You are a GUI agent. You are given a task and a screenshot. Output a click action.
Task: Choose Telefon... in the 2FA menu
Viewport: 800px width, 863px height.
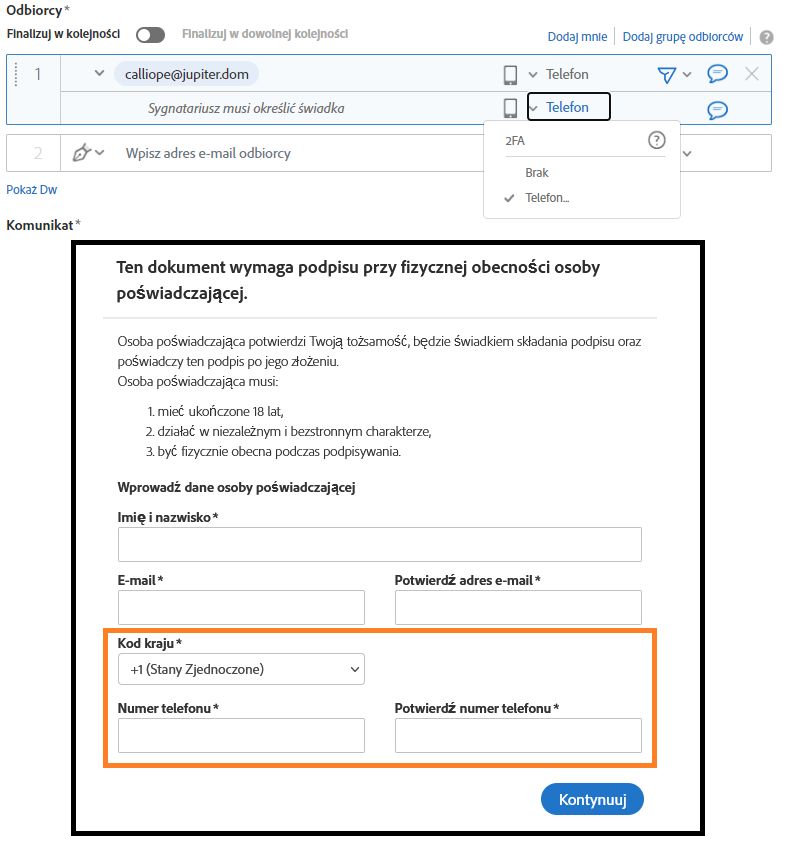pos(547,198)
